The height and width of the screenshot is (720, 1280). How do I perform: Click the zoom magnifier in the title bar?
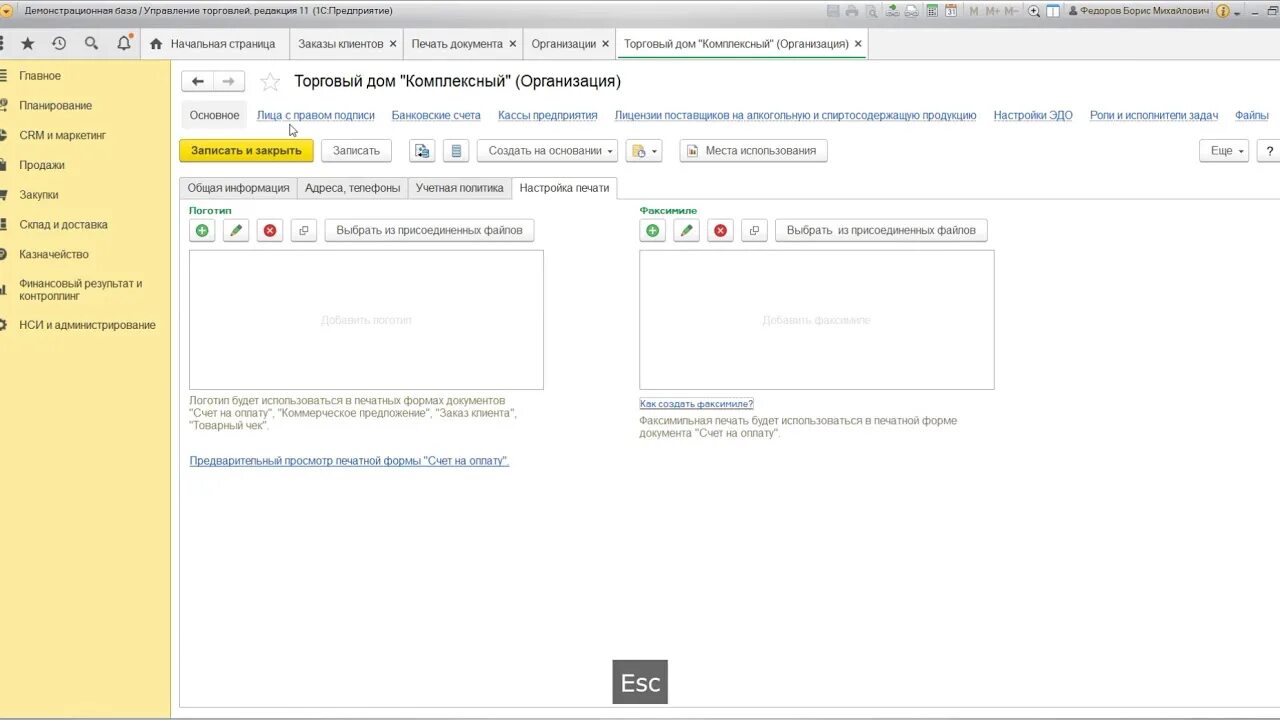1034,11
